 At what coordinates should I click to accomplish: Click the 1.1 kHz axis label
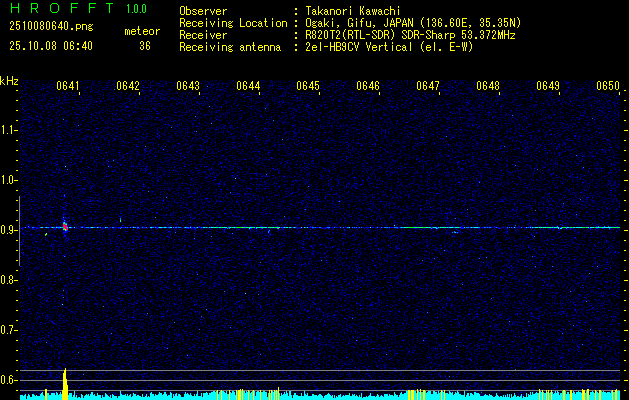[x=8, y=130]
